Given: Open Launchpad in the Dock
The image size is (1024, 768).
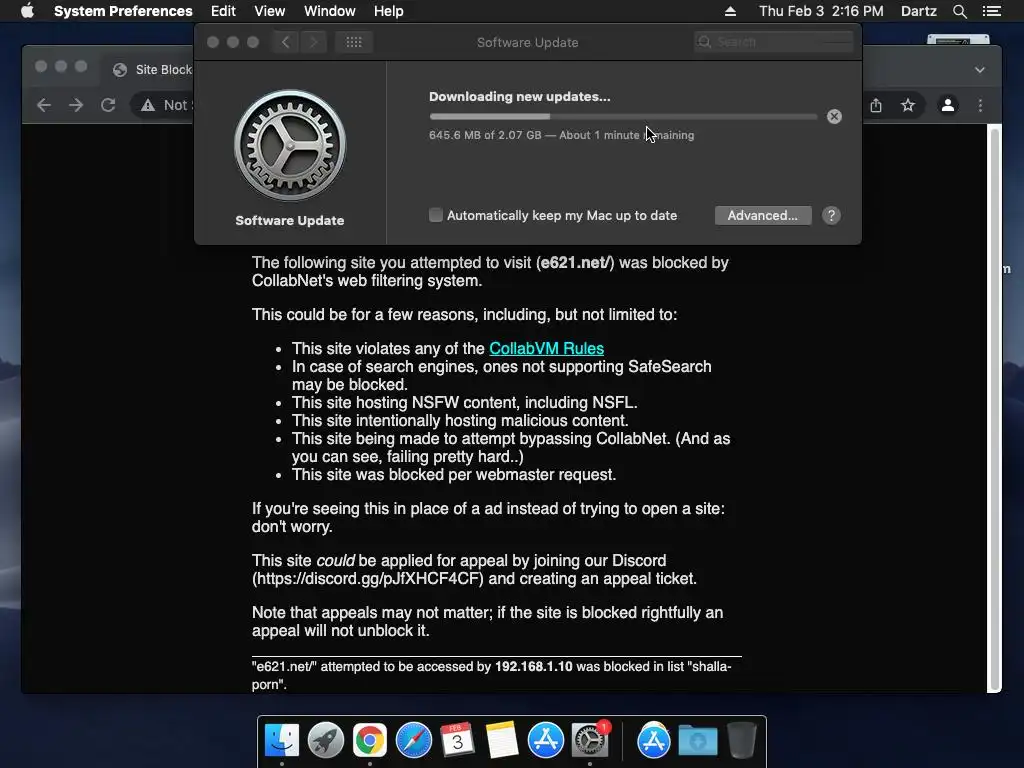Looking at the screenshot, I should pyautogui.click(x=325, y=740).
